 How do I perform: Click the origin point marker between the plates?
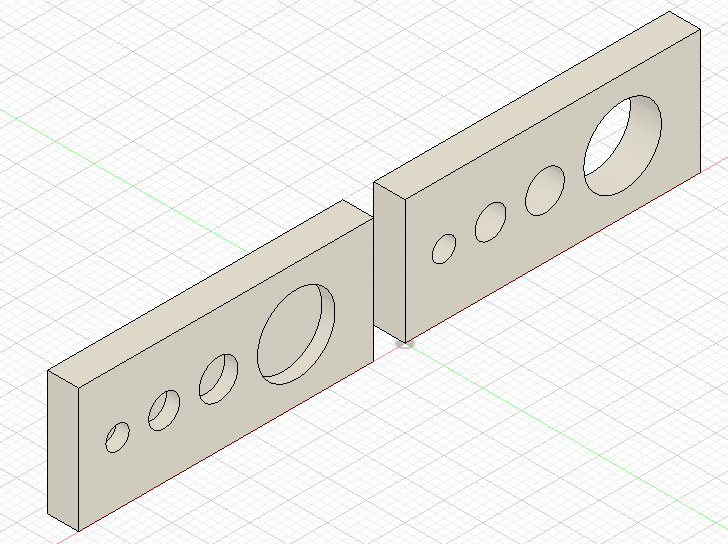405,344
